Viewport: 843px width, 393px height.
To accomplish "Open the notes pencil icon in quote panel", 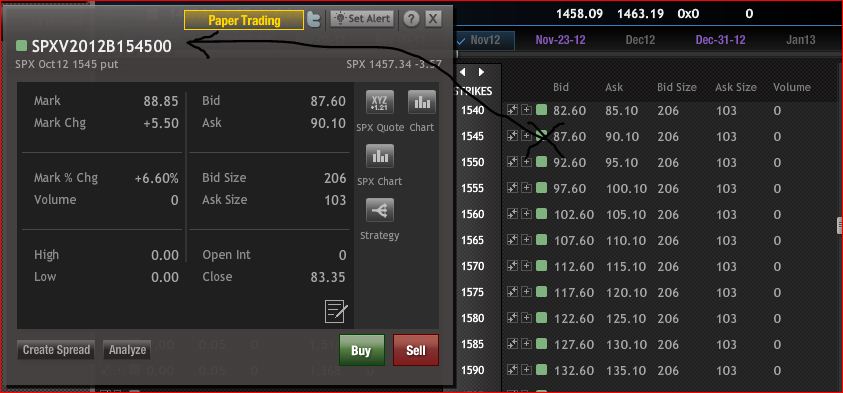I will (x=336, y=312).
